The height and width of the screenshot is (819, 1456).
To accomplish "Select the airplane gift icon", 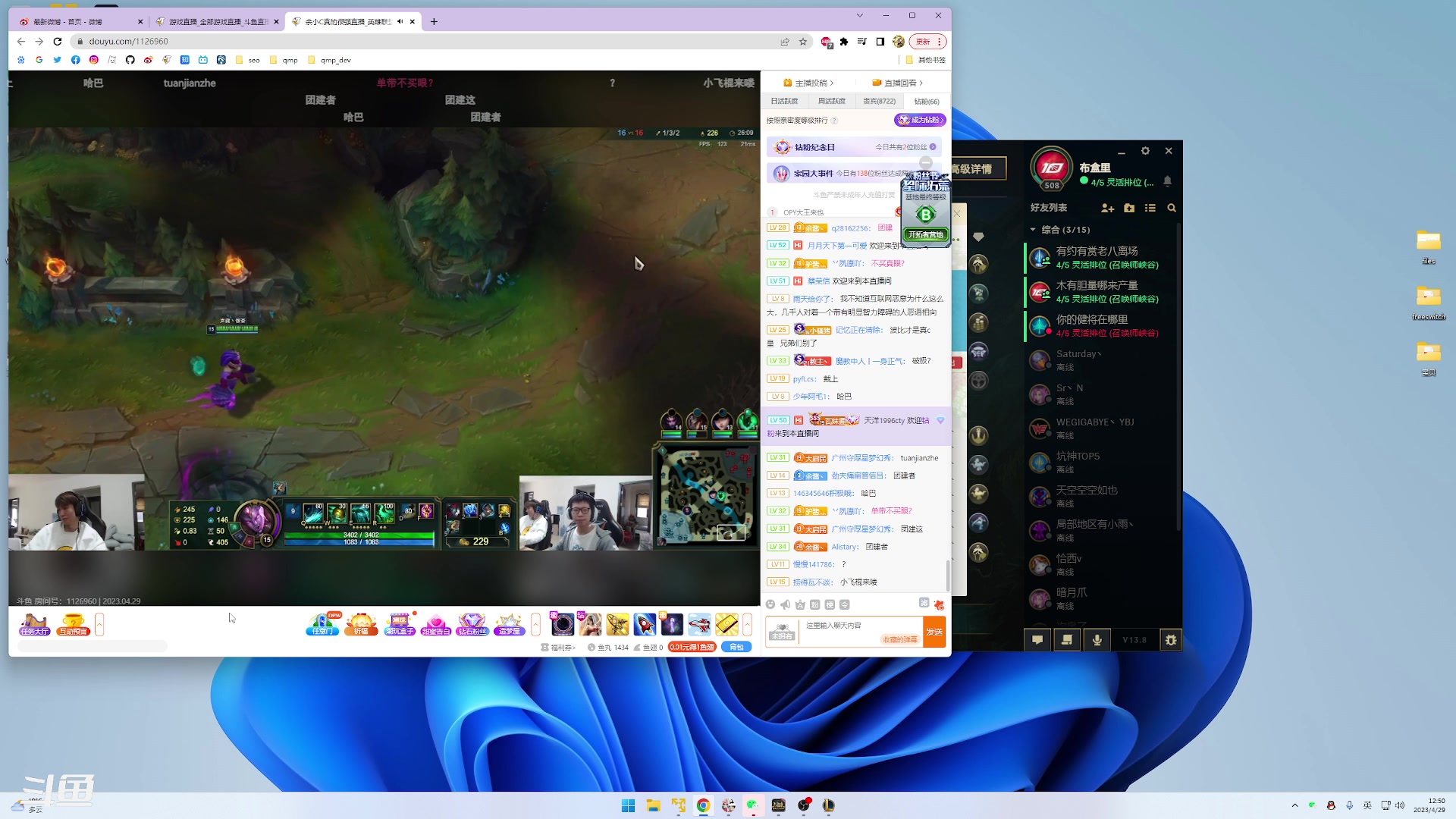I will [x=699, y=624].
